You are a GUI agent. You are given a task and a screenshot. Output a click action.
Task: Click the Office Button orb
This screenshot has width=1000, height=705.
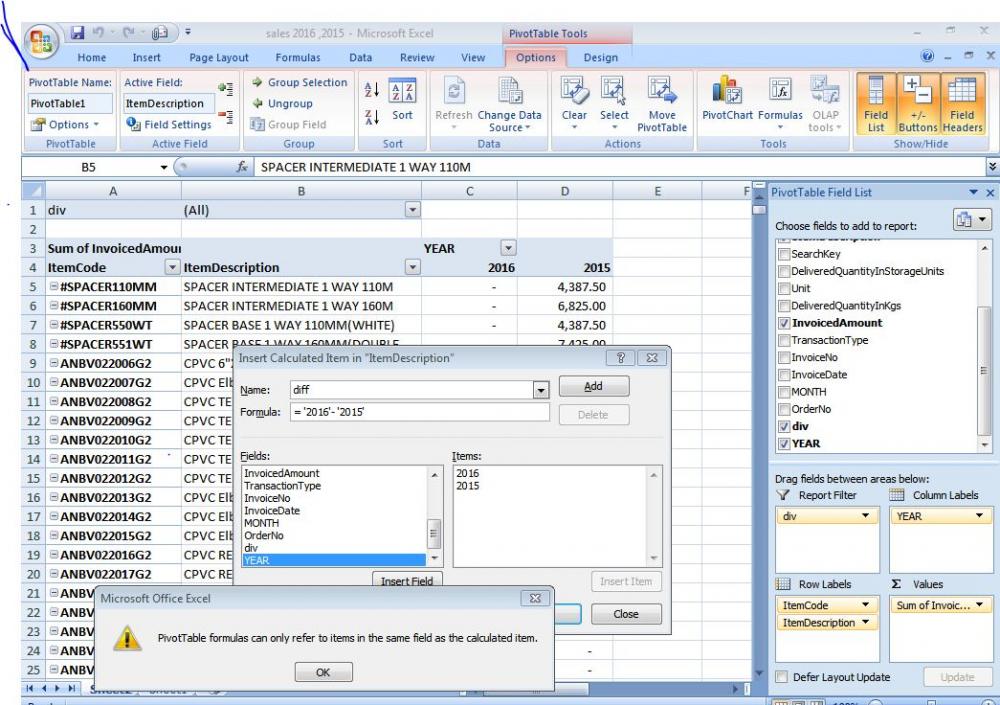(x=41, y=42)
